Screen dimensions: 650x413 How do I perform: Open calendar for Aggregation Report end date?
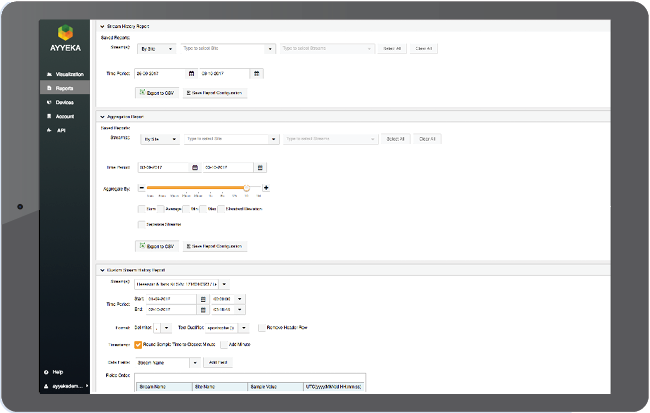[261, 167]
